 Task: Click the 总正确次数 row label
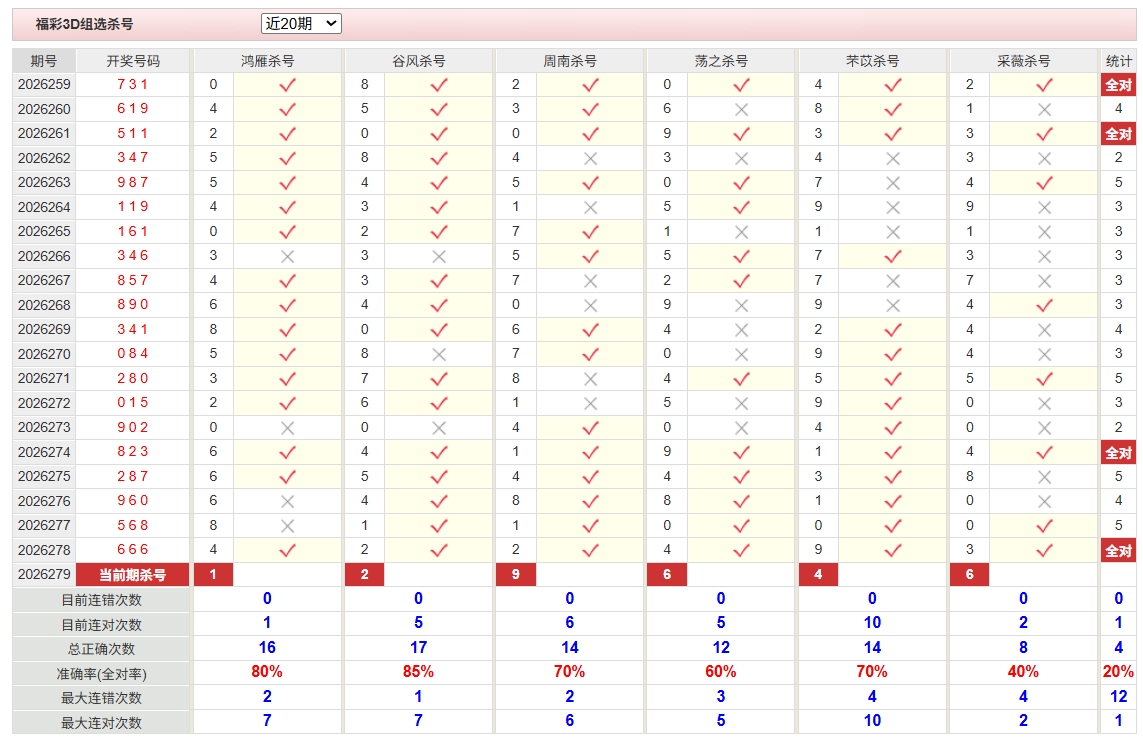[101, 650]
